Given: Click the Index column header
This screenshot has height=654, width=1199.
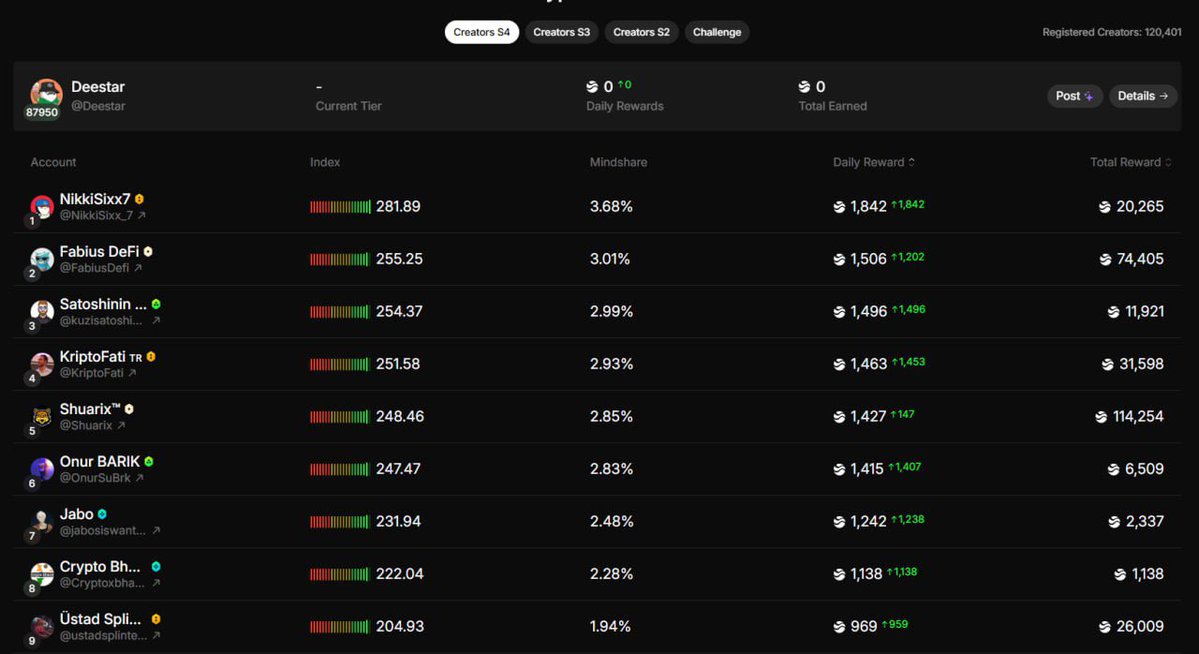Looking at the screenshot, I should click(x=325, y=162).
